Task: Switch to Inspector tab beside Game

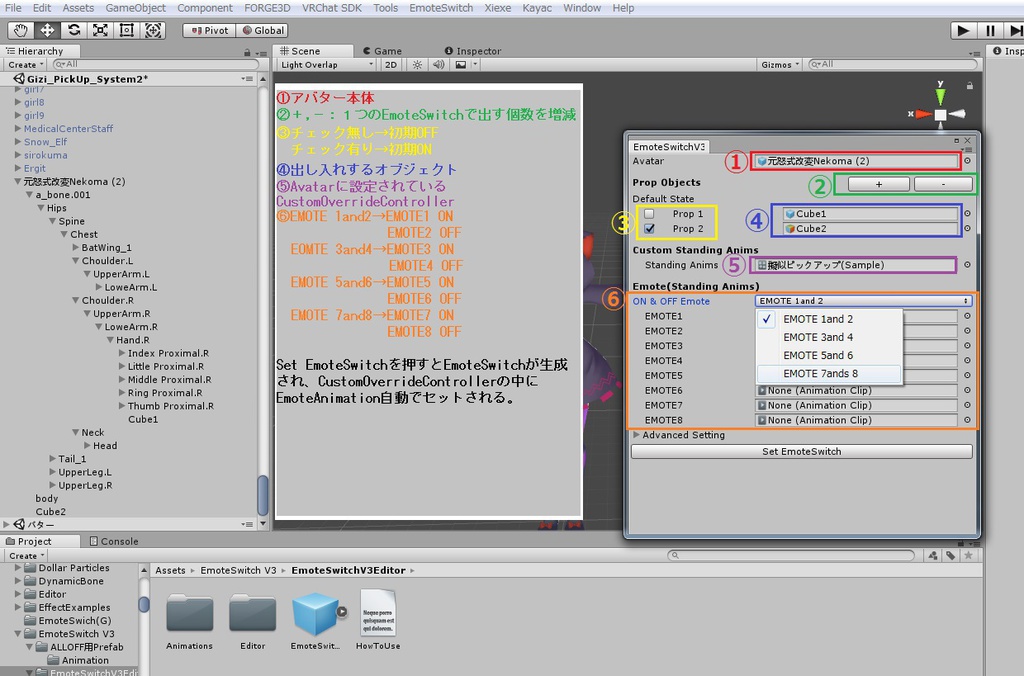Action: tap(473, 51)
